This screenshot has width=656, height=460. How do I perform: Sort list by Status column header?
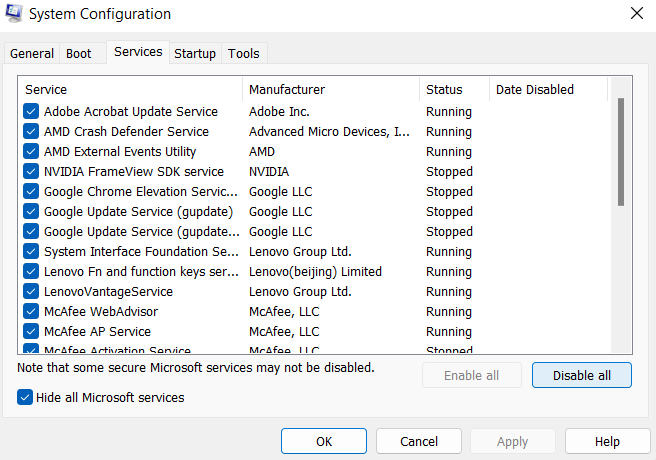click(x=454, y=90)
